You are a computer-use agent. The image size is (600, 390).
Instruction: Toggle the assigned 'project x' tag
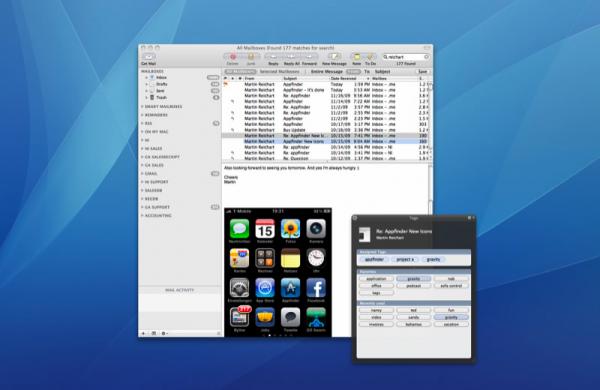(x=405, y=259)
